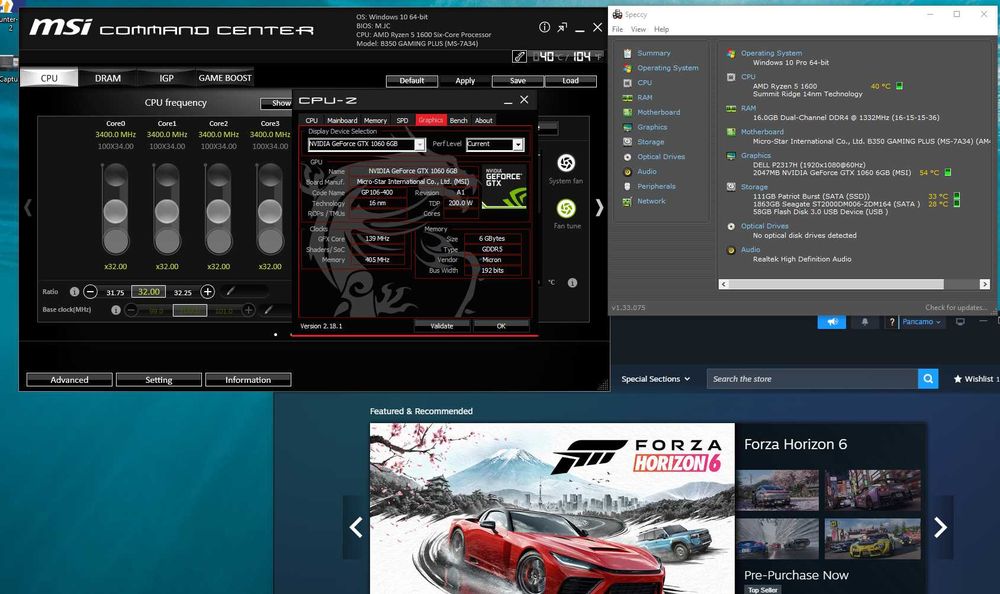The height and width of the screenshot is (594, 1000).
Task: Open the Mainboard tab in CPU-Z
Action: pos(342,121)
